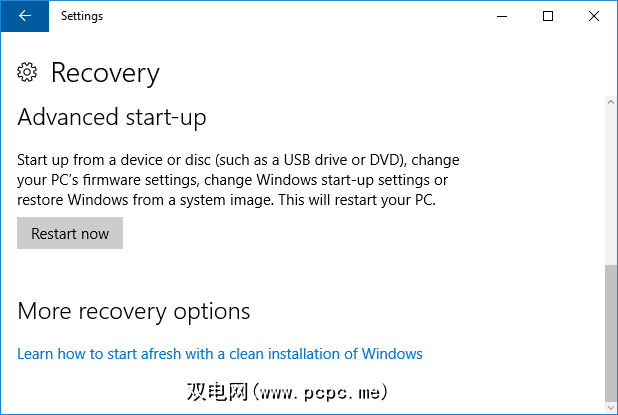Click the empty title bar area
618x415 pixels.
[300, 16]
